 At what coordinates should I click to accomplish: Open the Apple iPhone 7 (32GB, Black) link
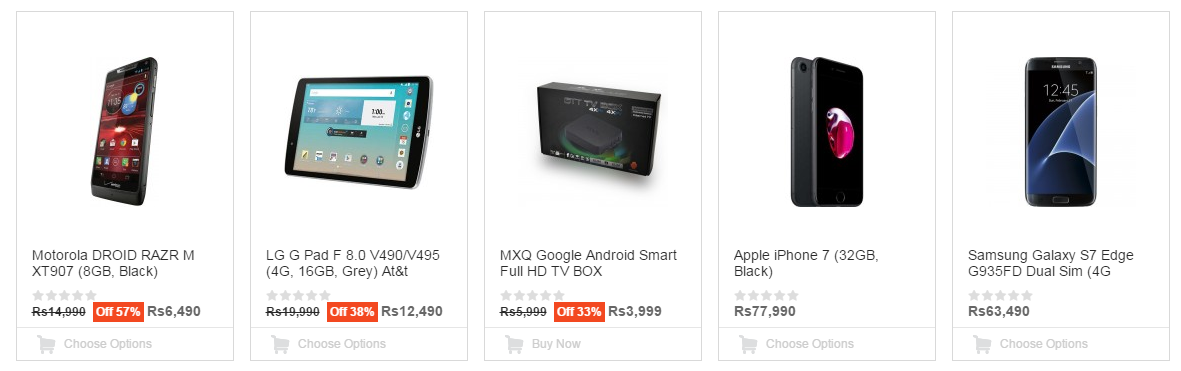tap(807, 263)
